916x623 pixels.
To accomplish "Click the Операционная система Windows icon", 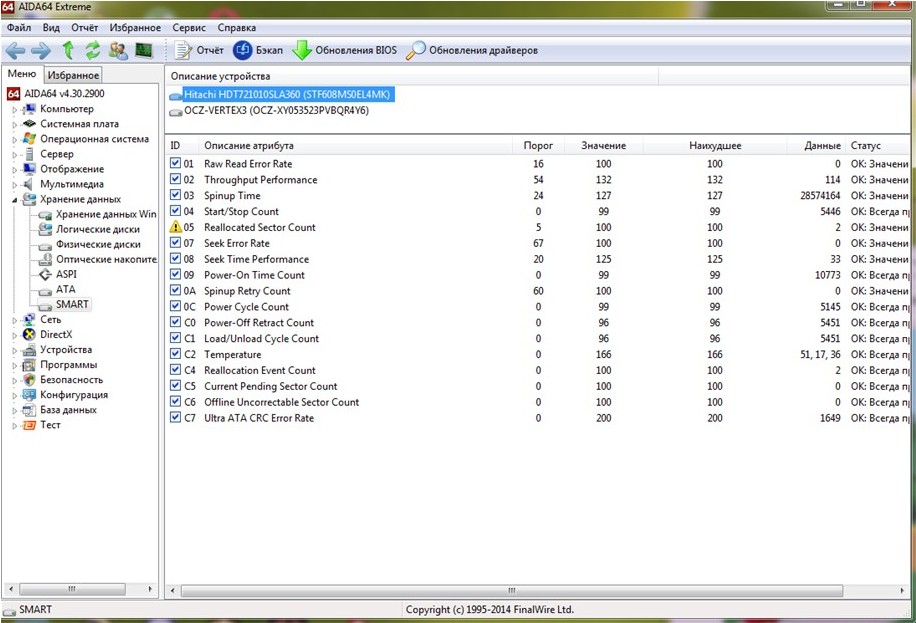I will click(29, 139).
